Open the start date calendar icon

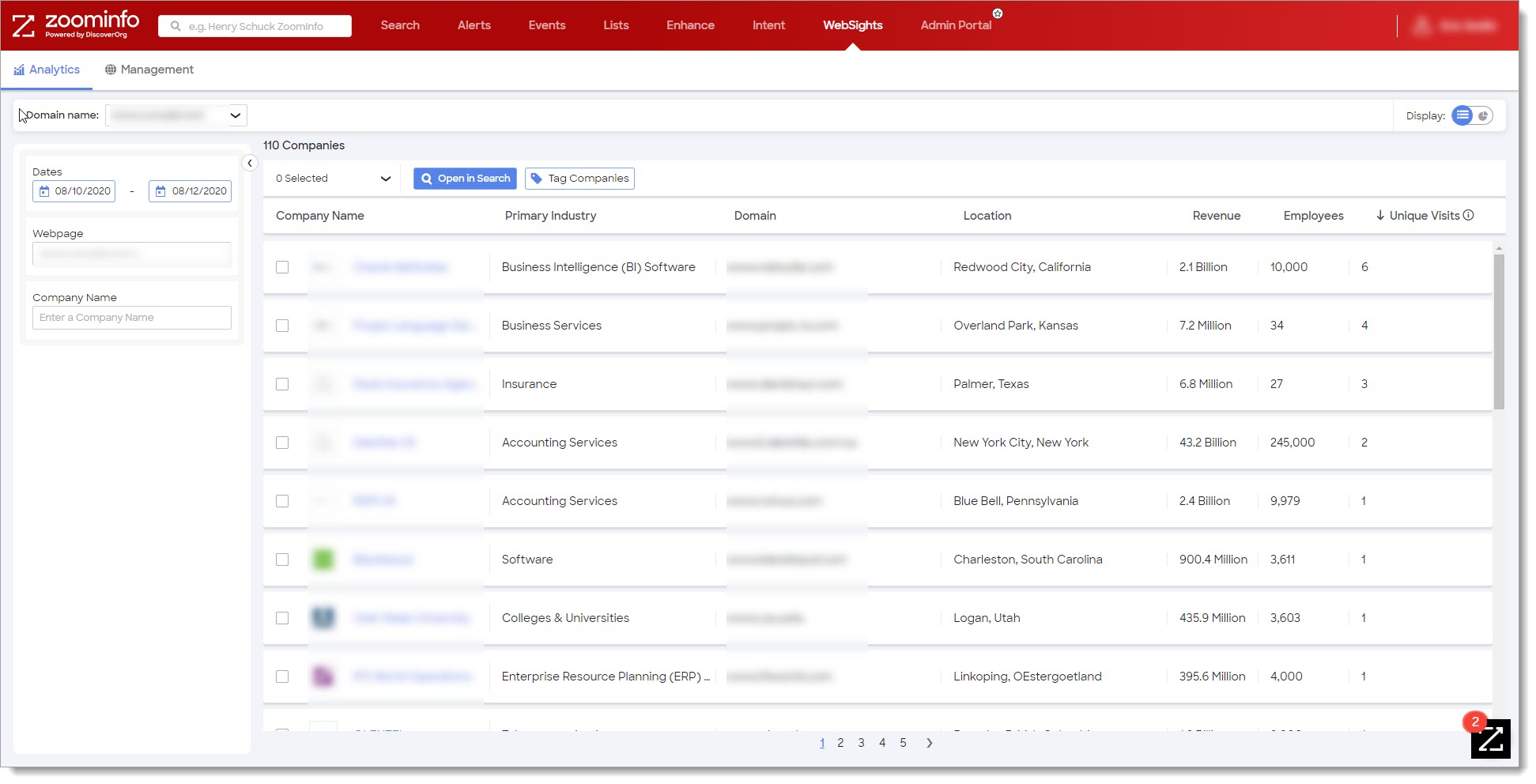click(x=45, y=190)
